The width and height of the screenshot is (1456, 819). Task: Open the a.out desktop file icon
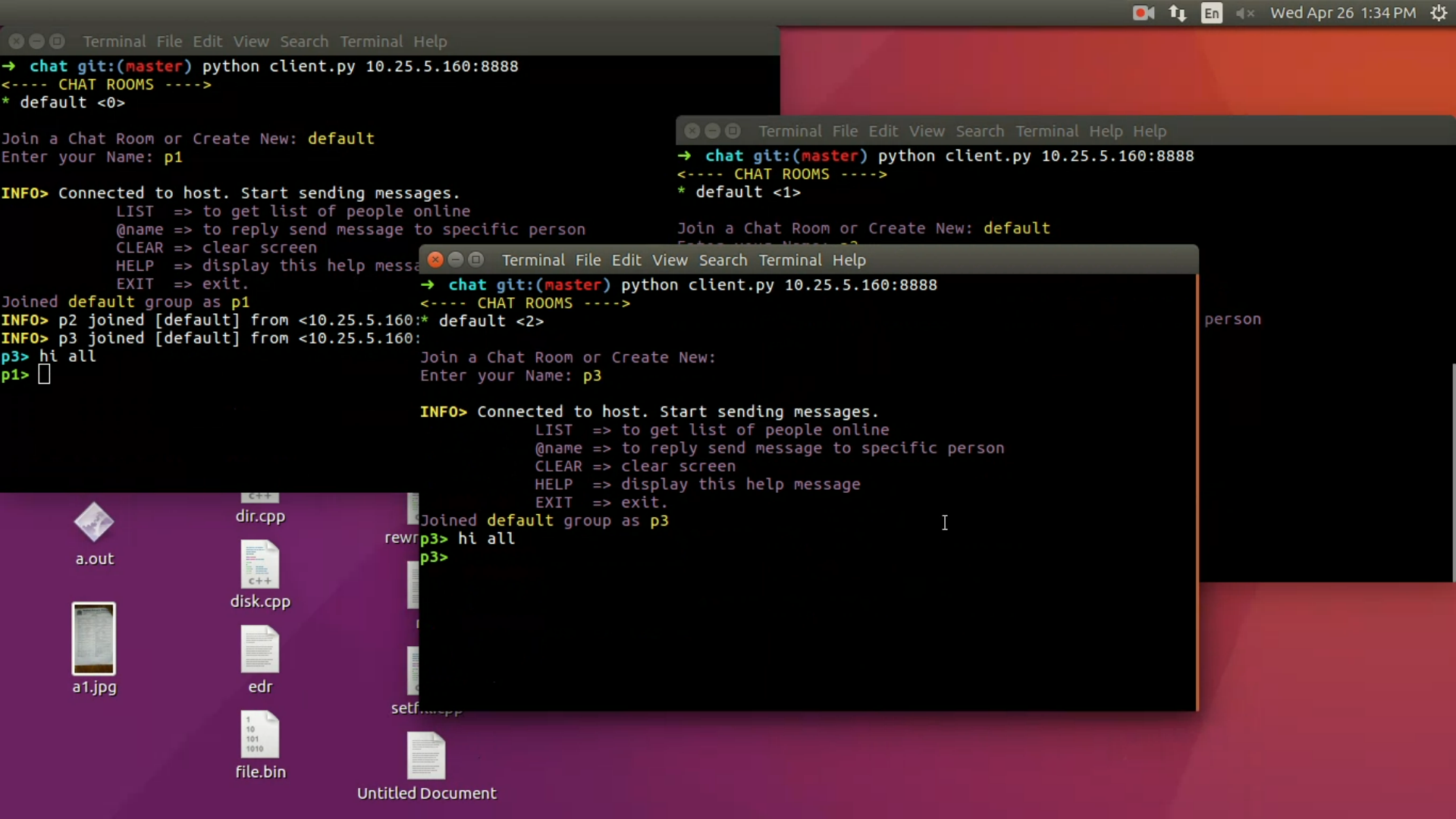click(x=94, y=523)
